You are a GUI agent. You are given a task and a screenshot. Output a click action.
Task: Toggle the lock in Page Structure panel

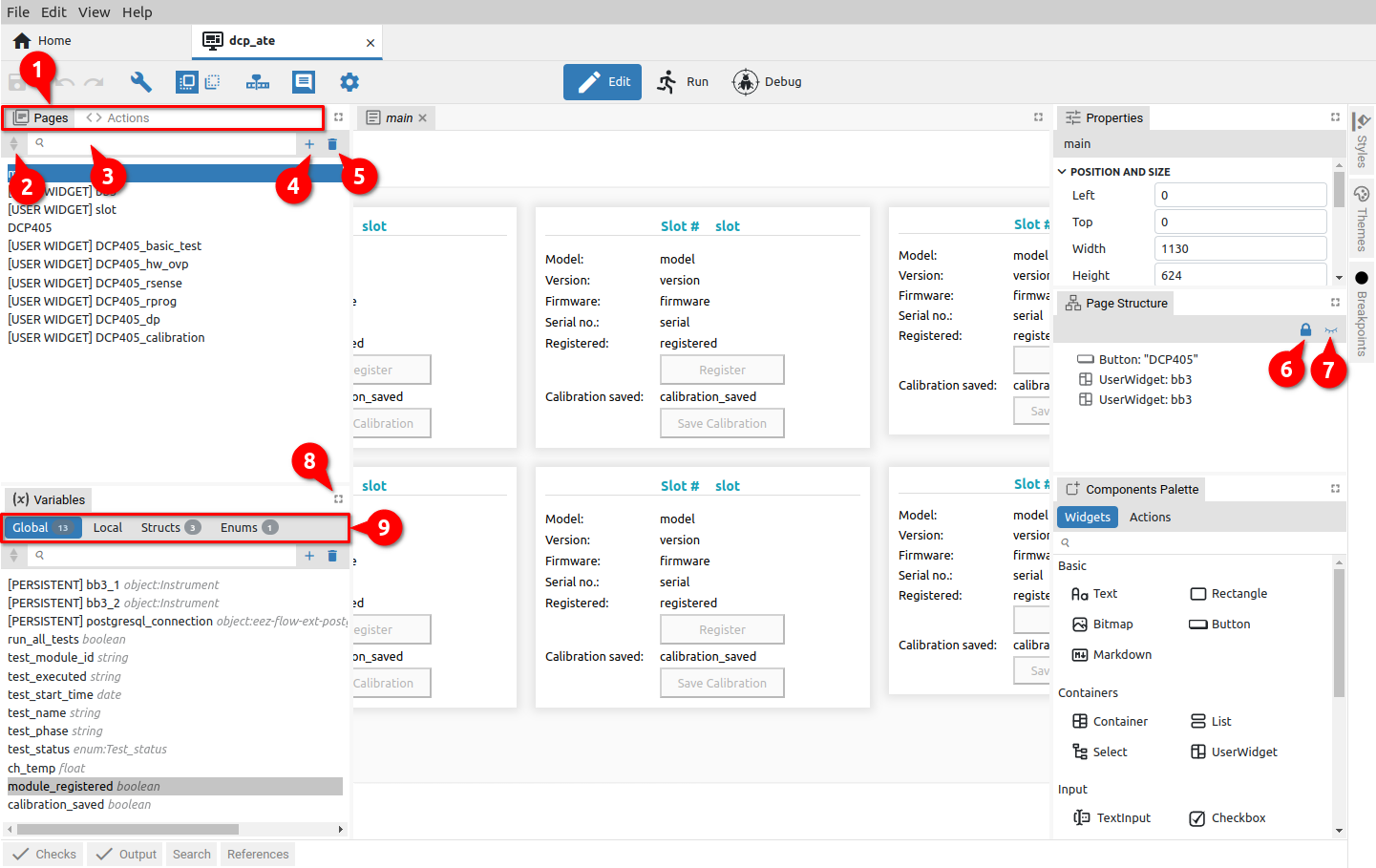(1305, 329)
